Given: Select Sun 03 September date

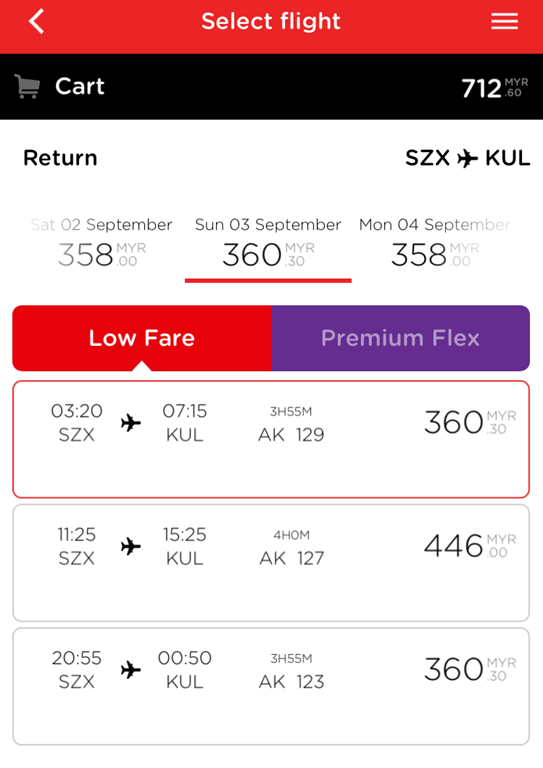Looking at the screenshot, I should tap(268, 243).
